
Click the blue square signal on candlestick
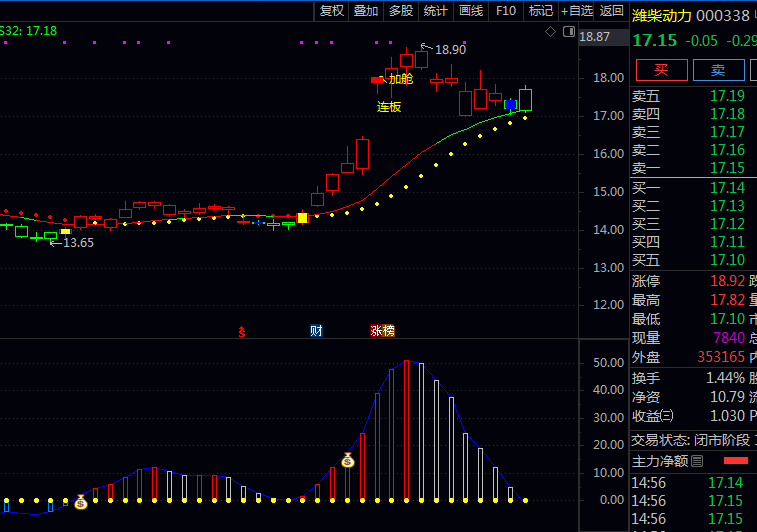click(x=511, y=104)
